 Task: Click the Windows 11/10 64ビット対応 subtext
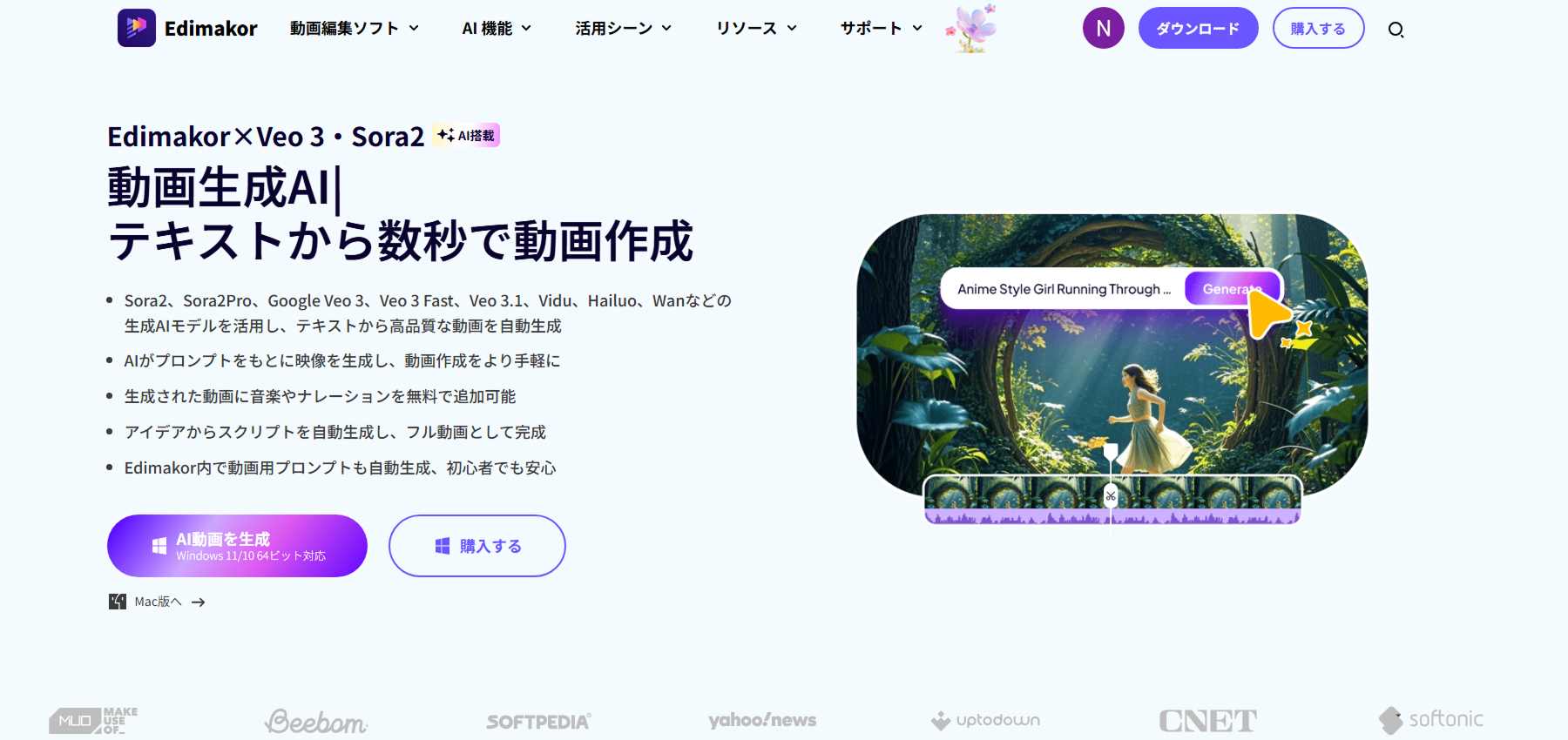pos(251,556)
